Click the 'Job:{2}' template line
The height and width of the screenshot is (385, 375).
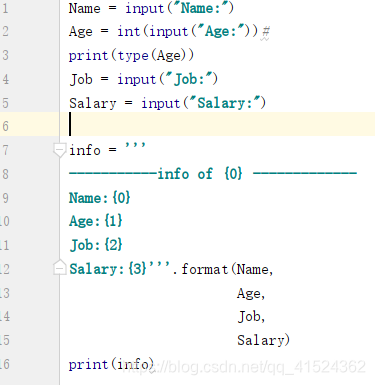point(96,245)
